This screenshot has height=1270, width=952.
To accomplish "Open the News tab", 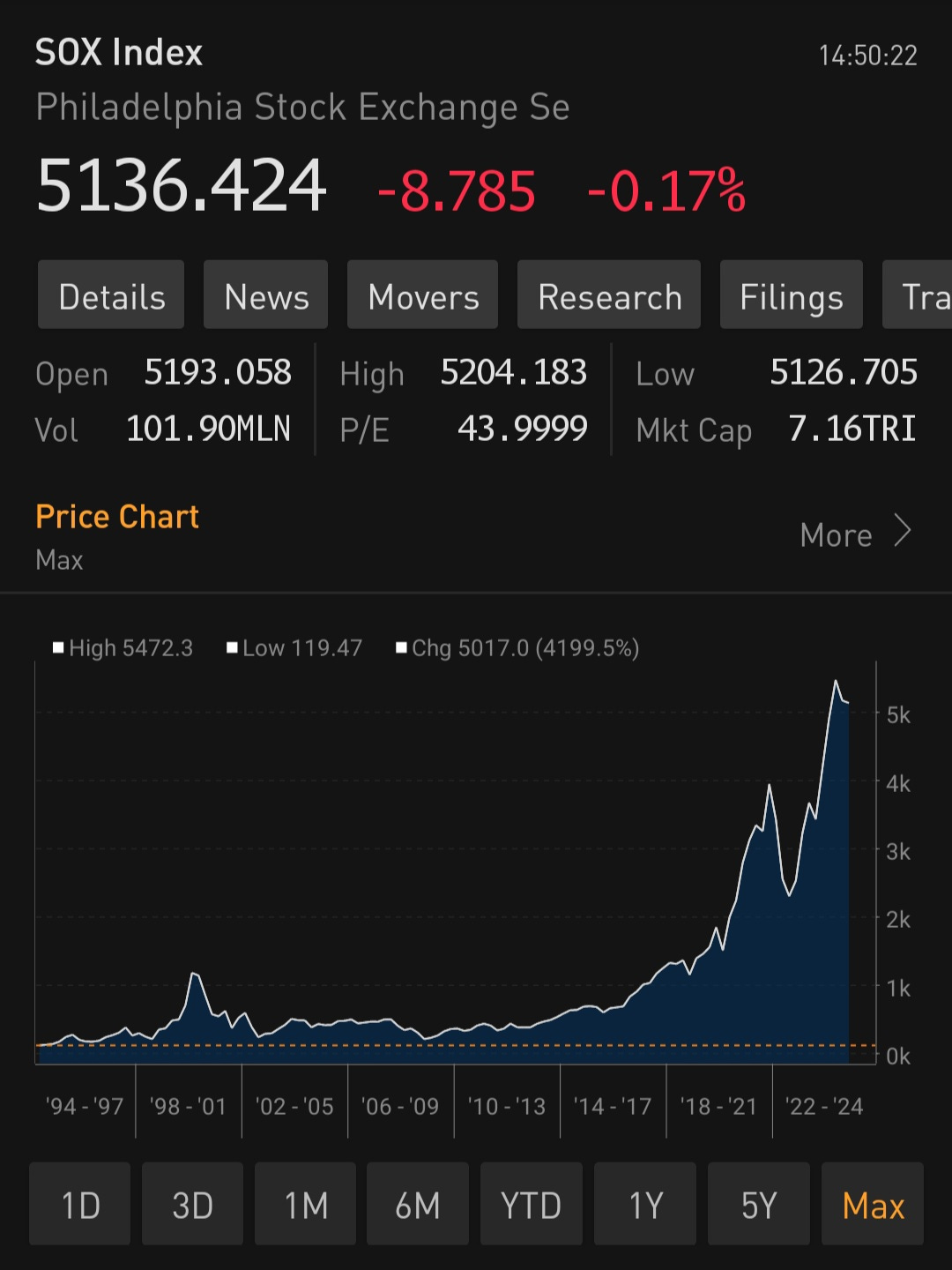I will tap(265, 295).
